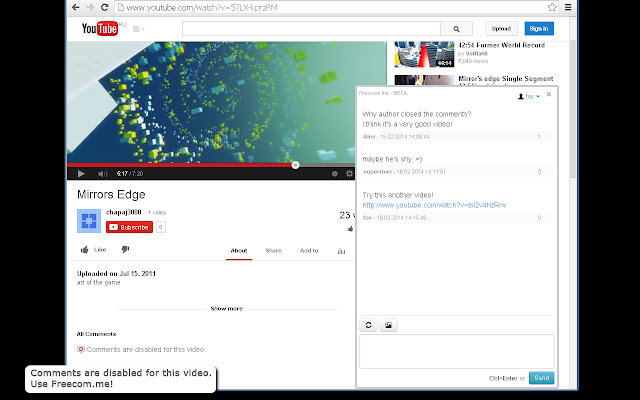
Task: Open Mirror's edge Single Segment video title
Action: (506, 79)
